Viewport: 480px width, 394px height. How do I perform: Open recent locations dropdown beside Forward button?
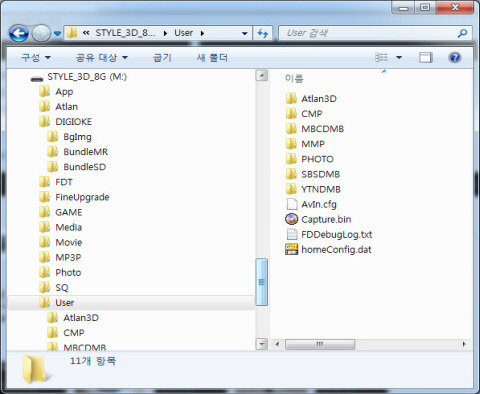pos(57,34)
